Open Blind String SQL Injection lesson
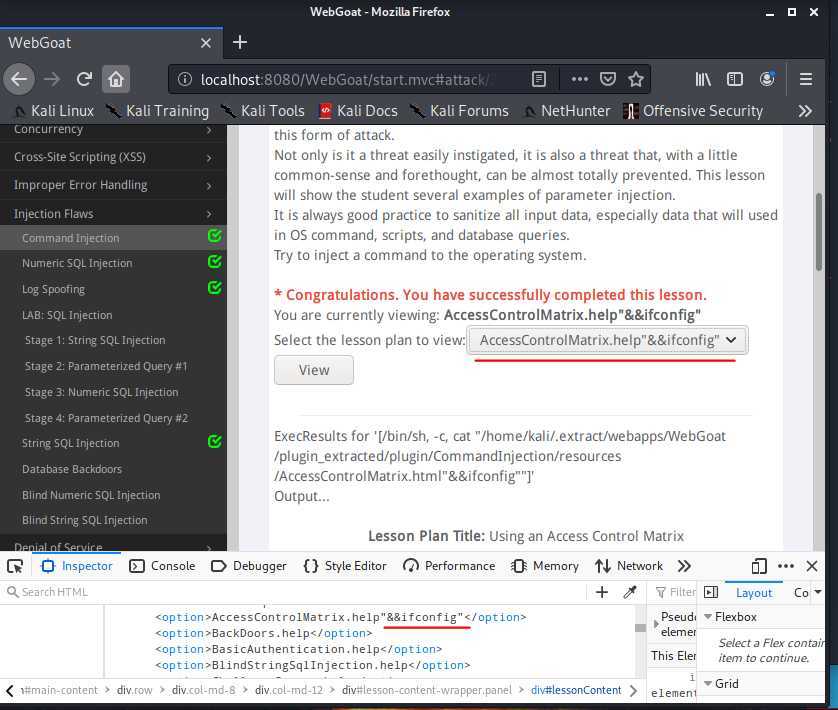The height and width of the screenshot is (710, 838). [84, 520]
